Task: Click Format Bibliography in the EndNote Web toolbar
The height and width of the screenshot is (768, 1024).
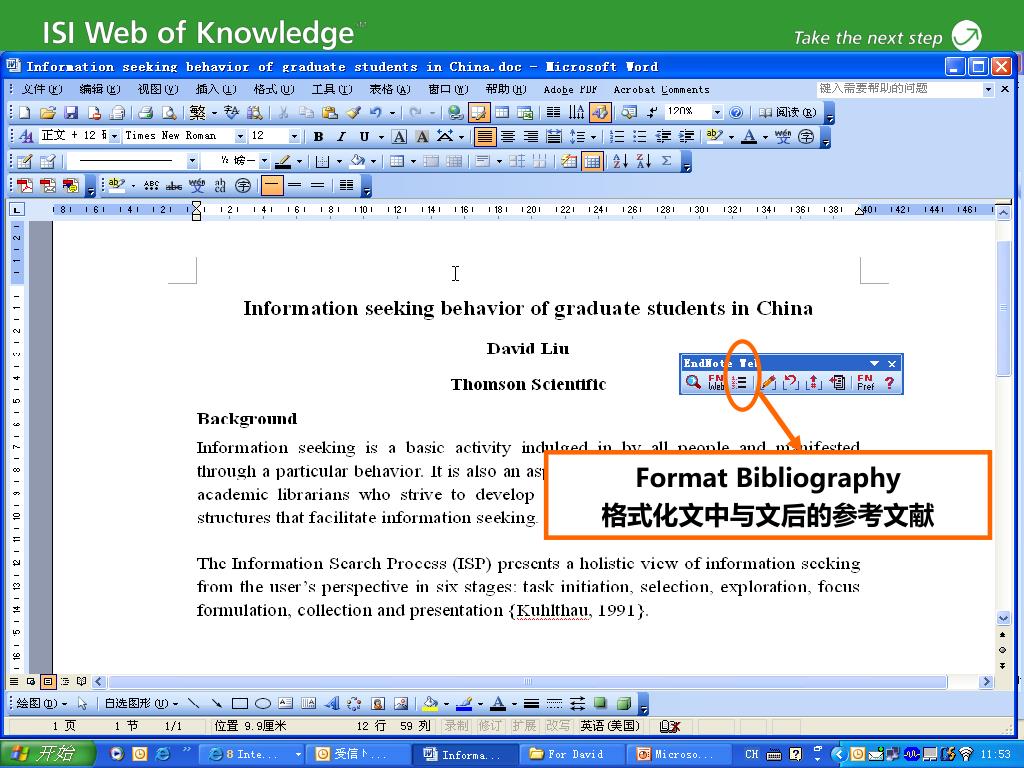Action: (739, 382)
